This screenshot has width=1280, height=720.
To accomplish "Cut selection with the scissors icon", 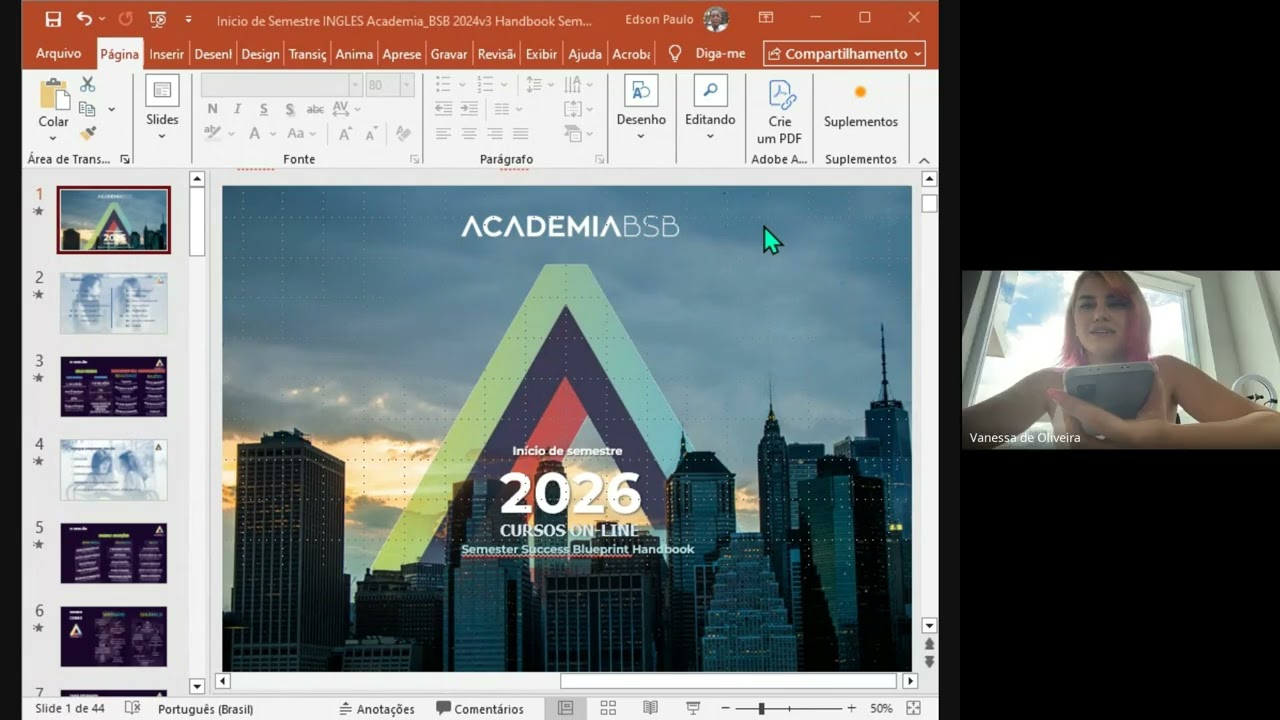I will [x=88, y=85].
